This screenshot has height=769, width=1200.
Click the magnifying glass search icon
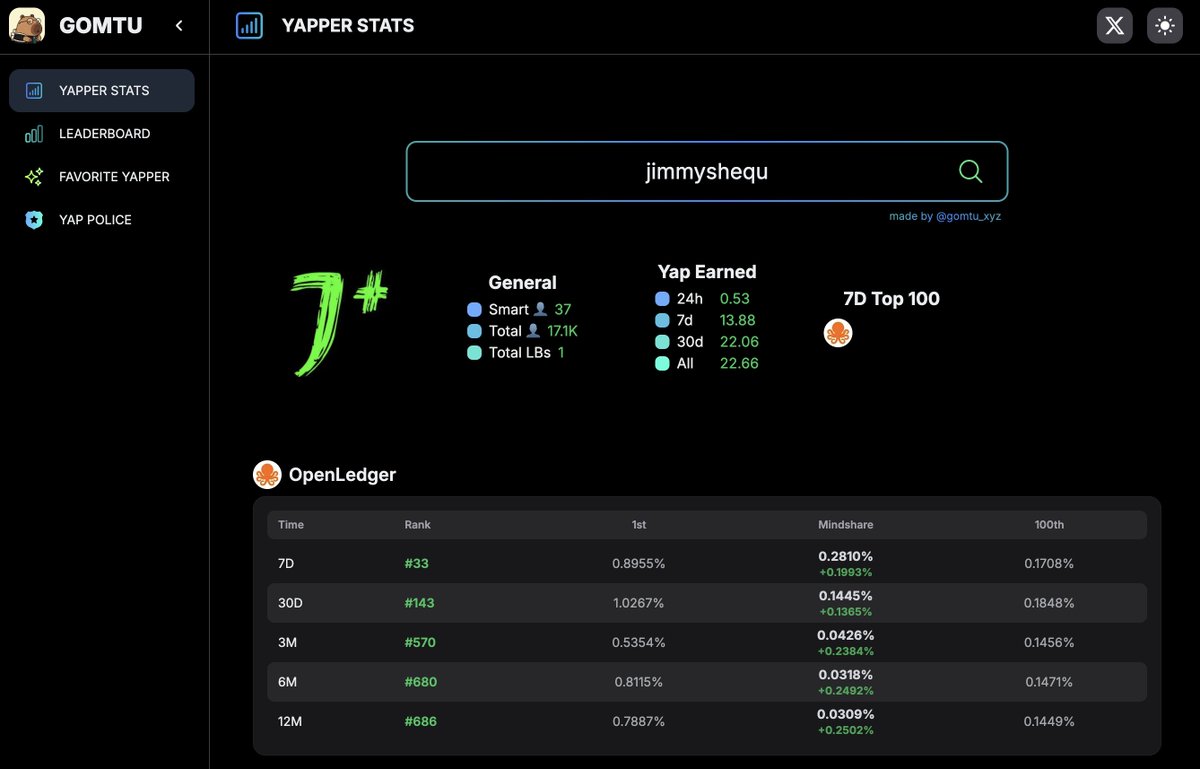(x=970, y=171)
